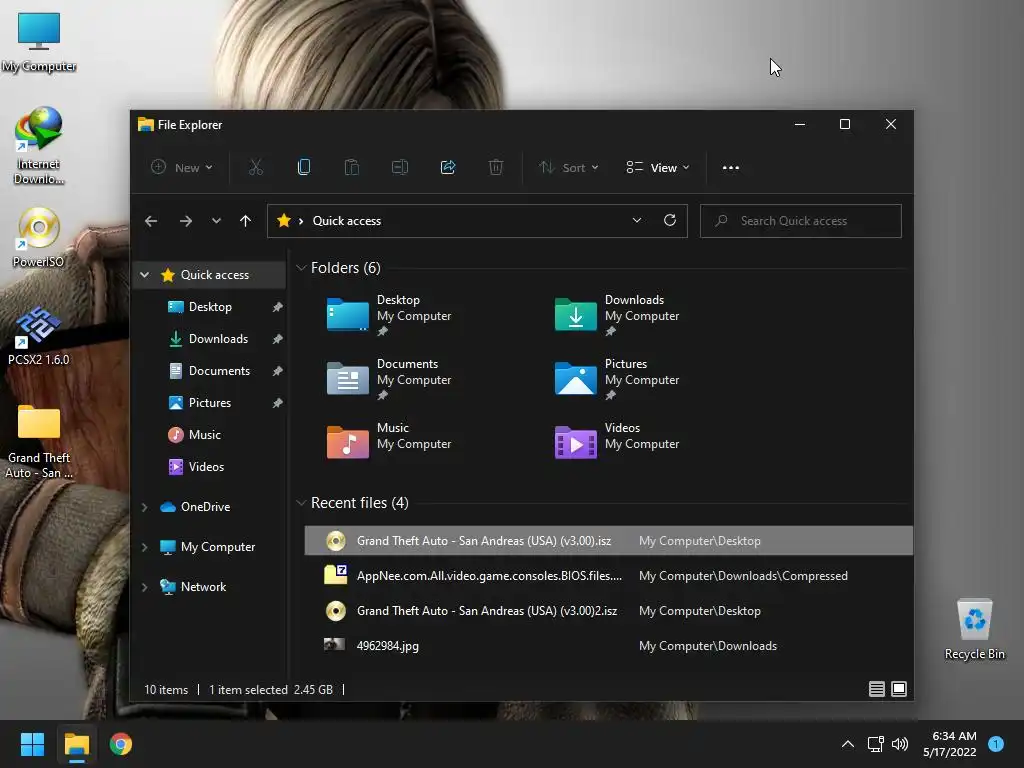Launch Google Chrome from taskbar

coord(121,744)
